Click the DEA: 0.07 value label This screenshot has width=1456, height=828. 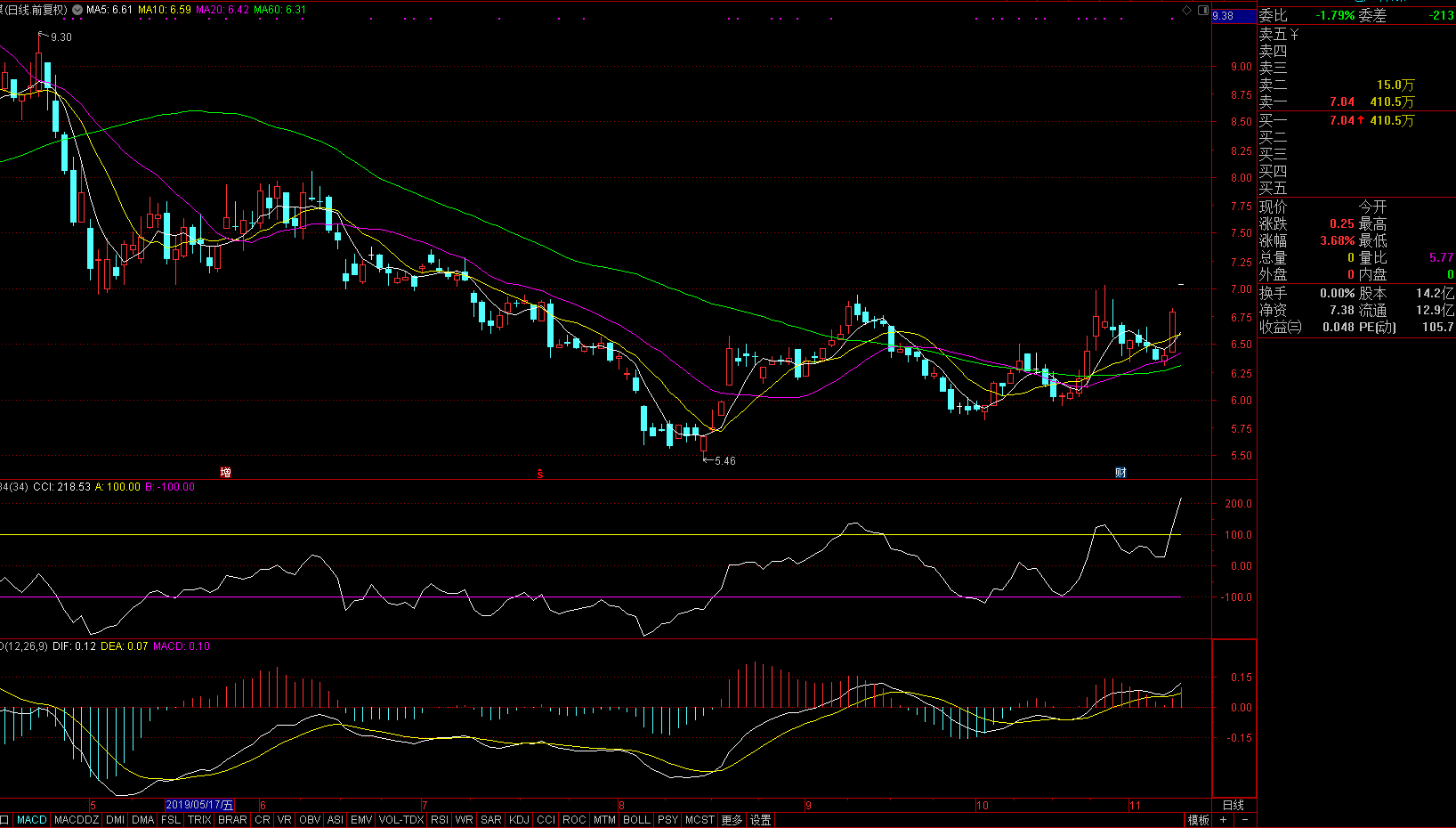pyautogui.click(x=125, y=646)
